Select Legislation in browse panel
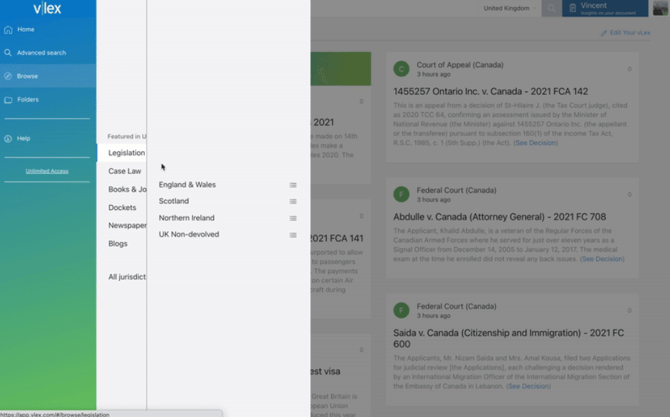 [x=122, y=153]
